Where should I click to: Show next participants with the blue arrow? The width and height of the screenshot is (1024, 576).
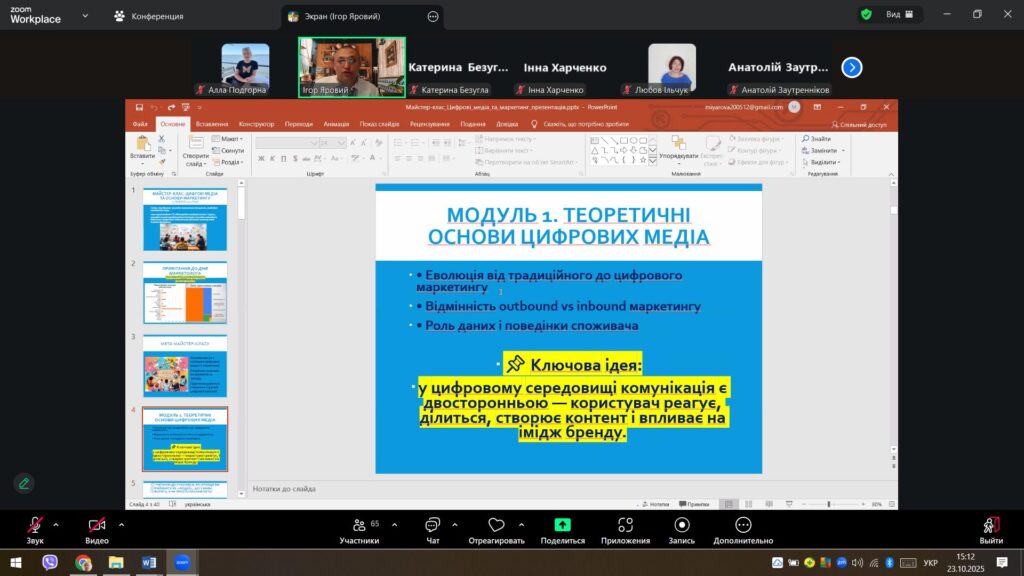pos(851,67)
